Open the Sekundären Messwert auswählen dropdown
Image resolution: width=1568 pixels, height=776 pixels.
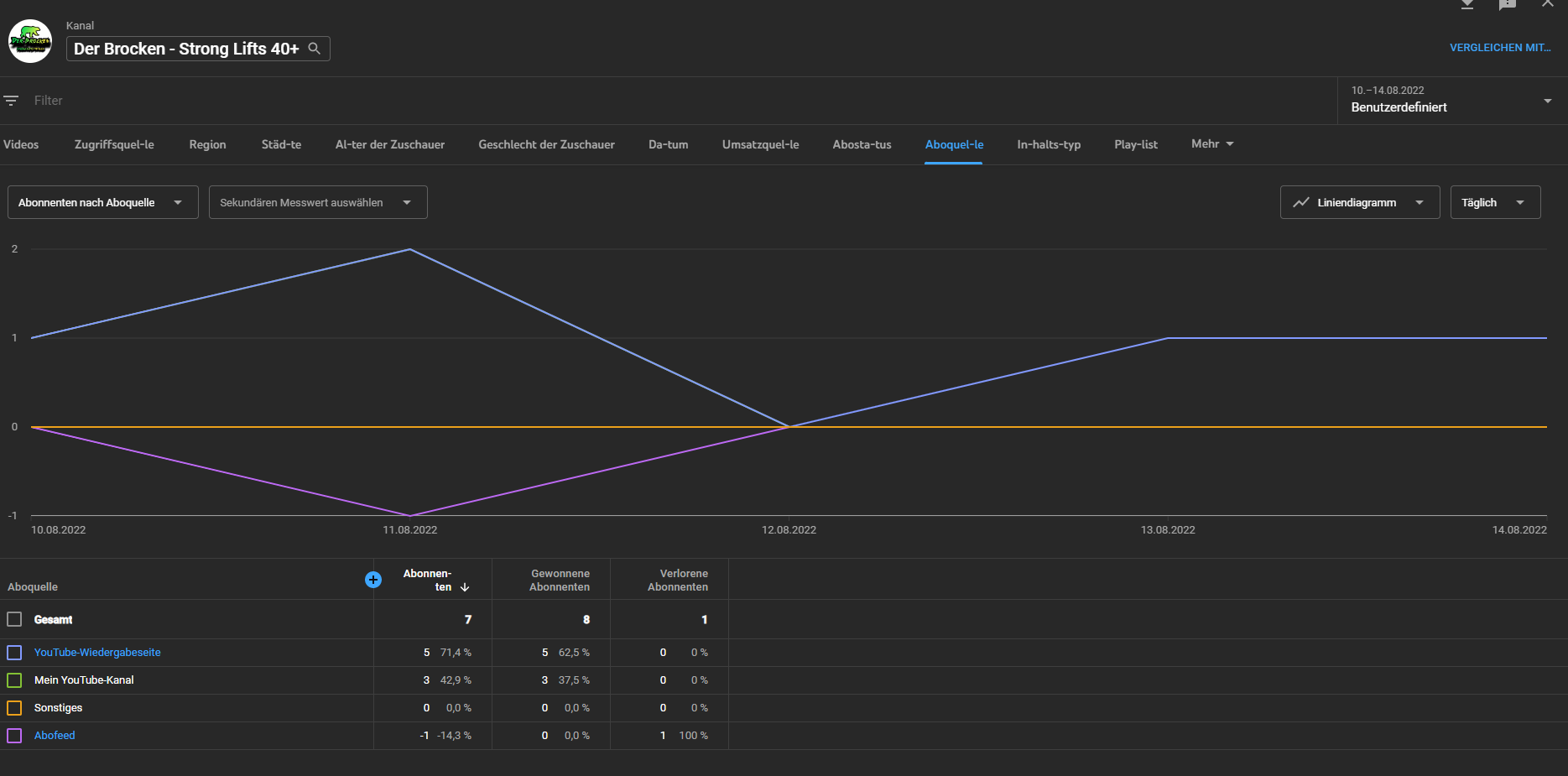(x=317, y=202)
